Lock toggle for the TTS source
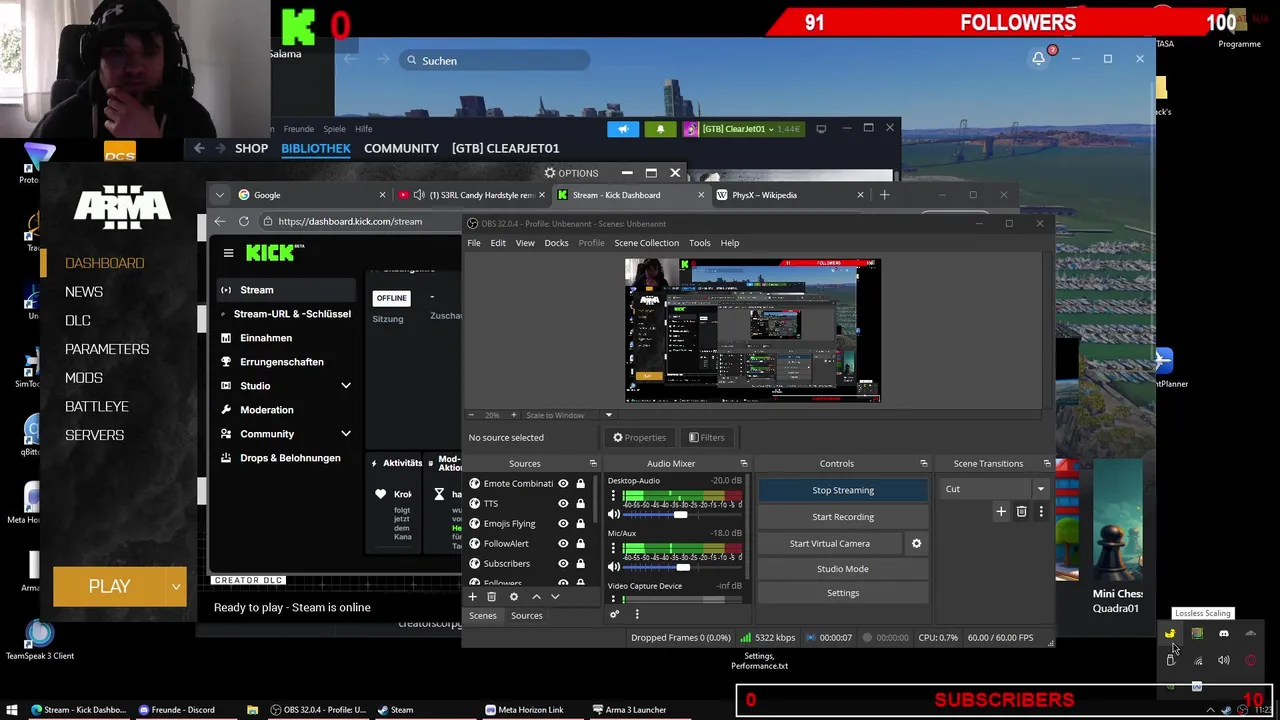Viewport: 1280px width, 720px height. pyautogui.click(x=580, y=504)
